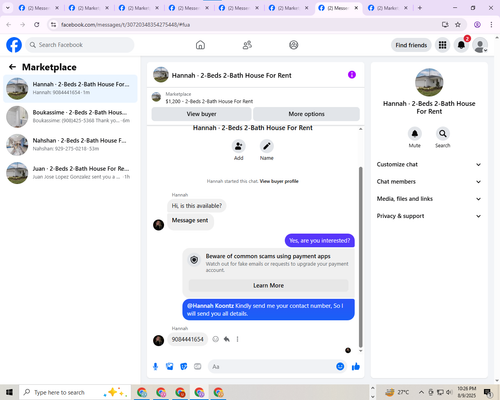Click the Learn More button
Screen dimensions: 500x400
[x=268, y=285]
